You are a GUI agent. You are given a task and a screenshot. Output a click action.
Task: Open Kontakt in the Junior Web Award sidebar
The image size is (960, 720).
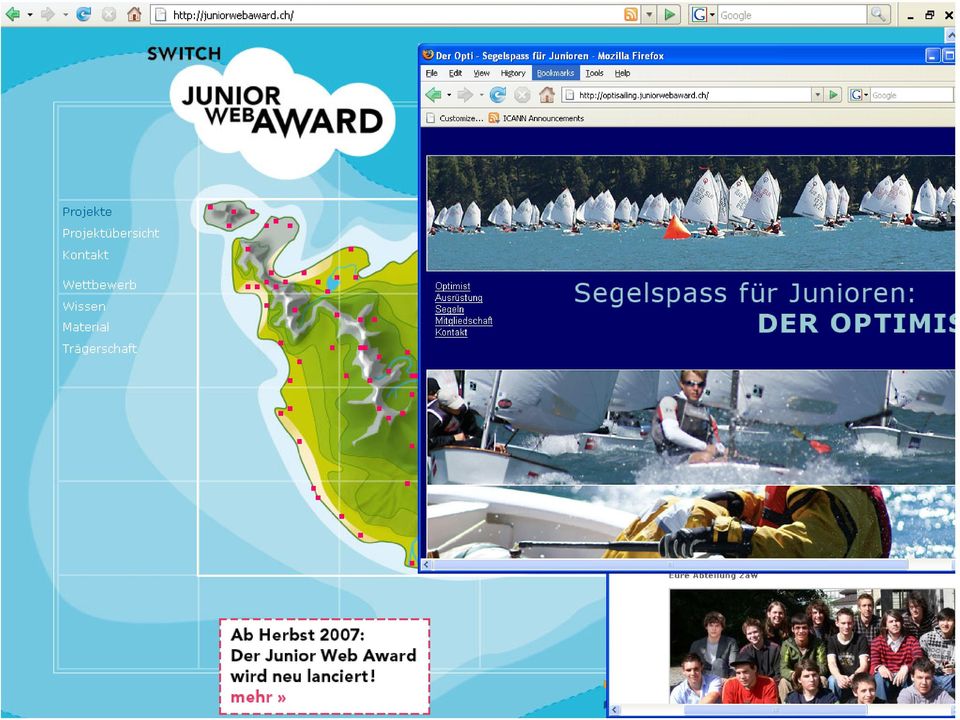(85, 255)
